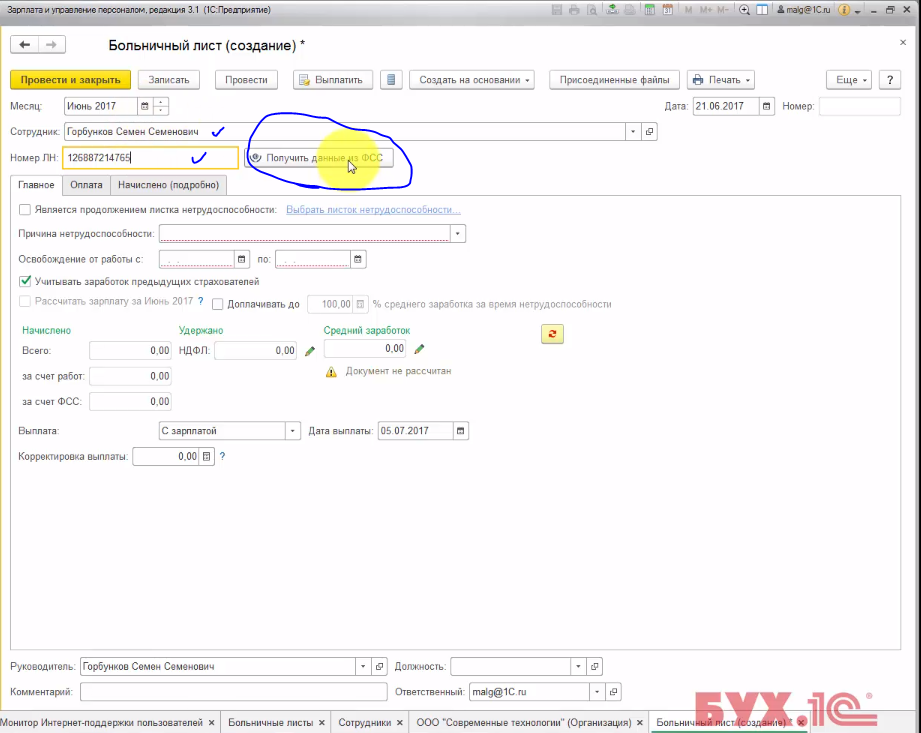This screenshot has height=733, width=921.
Task: Open the calculator icon in the title bar
Action: (650, 10)
